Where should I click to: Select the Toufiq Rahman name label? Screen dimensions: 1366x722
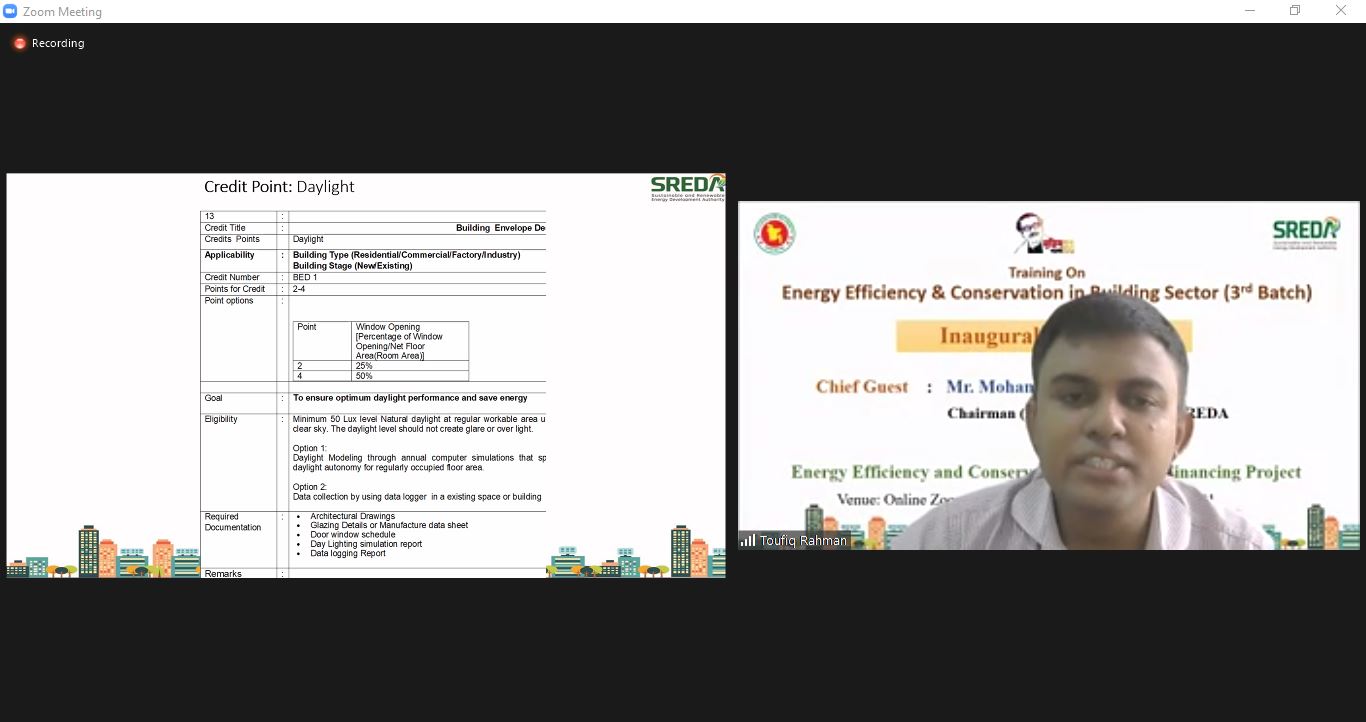803,540
